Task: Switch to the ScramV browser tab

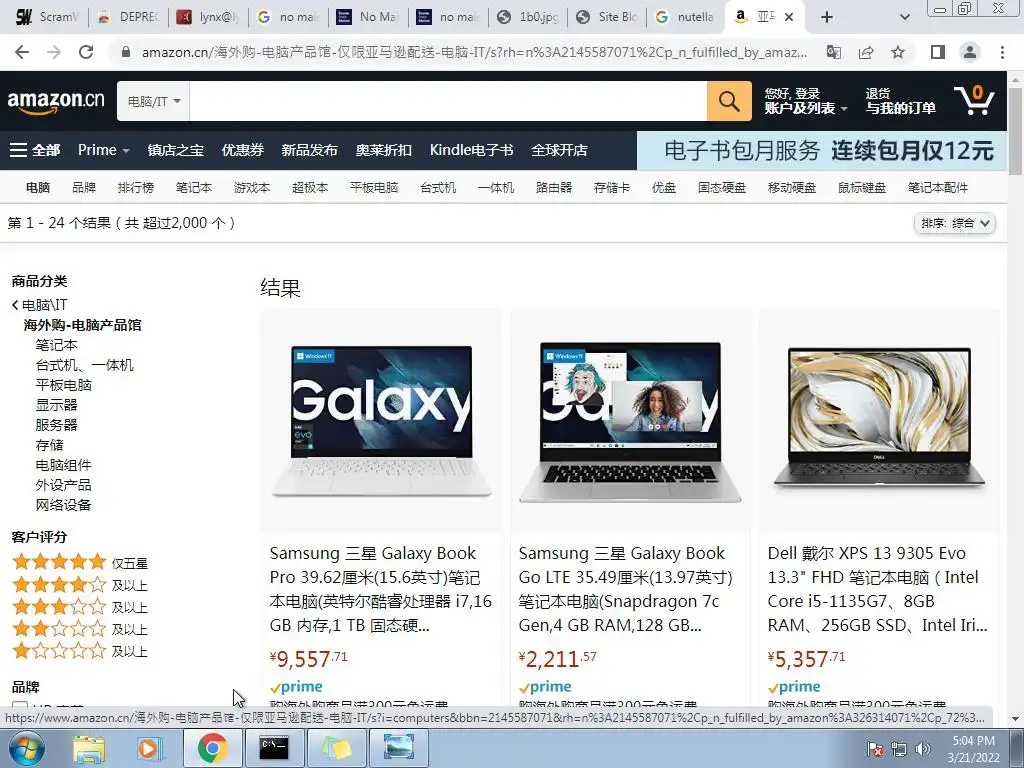Action: tap(48, 17)
